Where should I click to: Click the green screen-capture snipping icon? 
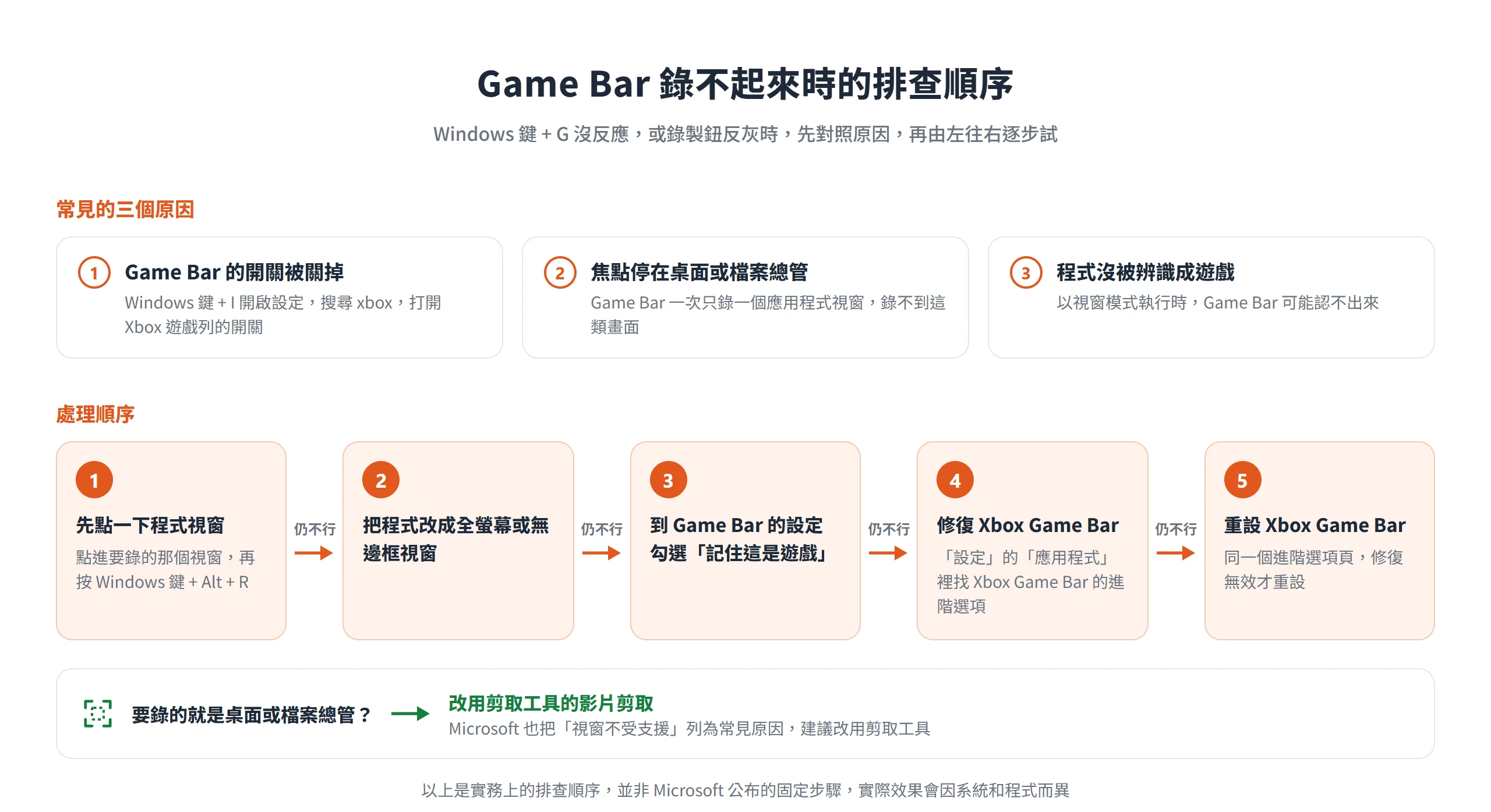click(98, 714)
